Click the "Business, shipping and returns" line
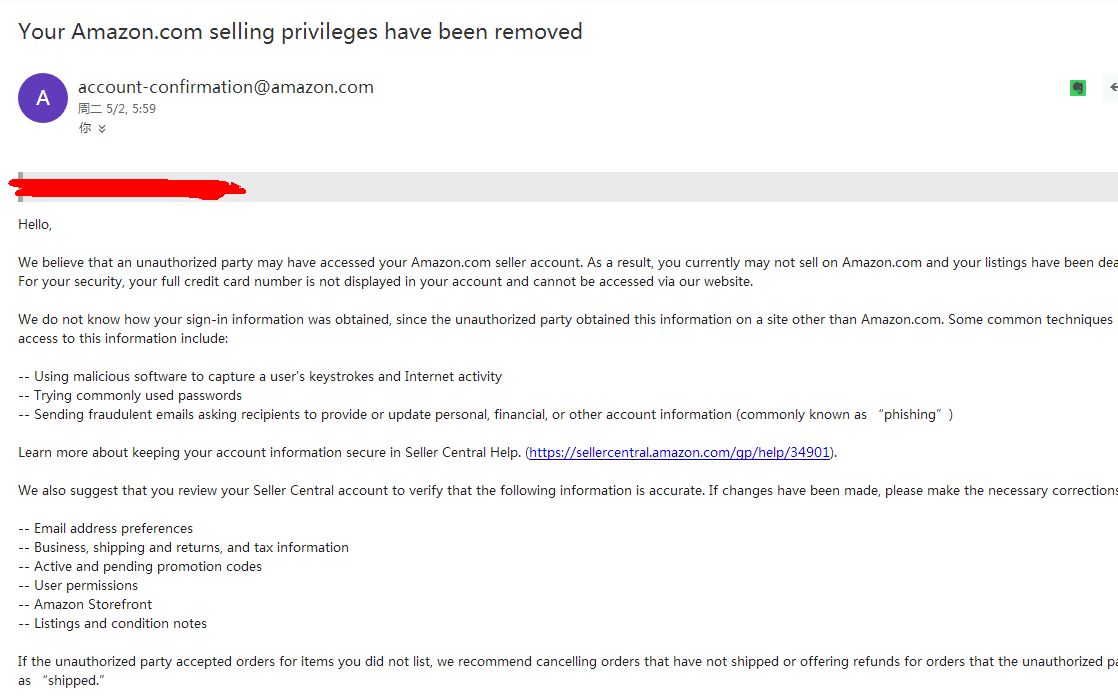The height and width of the screenshot is (699, 1118). click(191, 547)
